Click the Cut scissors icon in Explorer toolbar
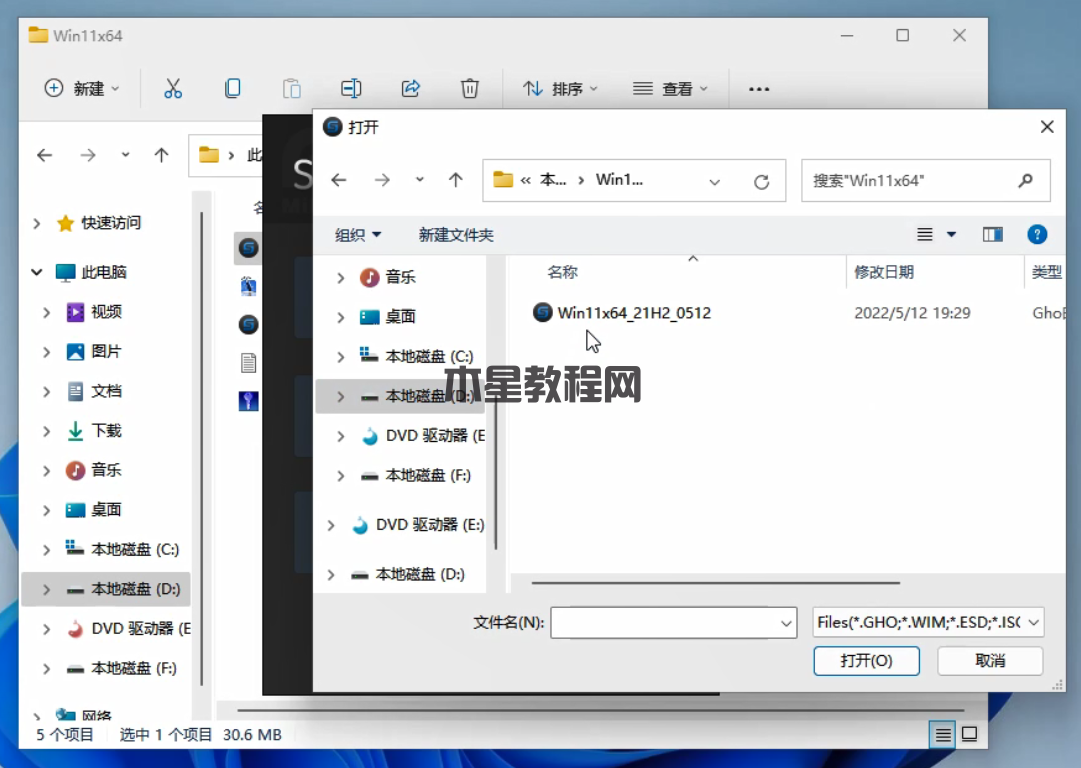The image size is (1081, 768). (x=173, y=88)
